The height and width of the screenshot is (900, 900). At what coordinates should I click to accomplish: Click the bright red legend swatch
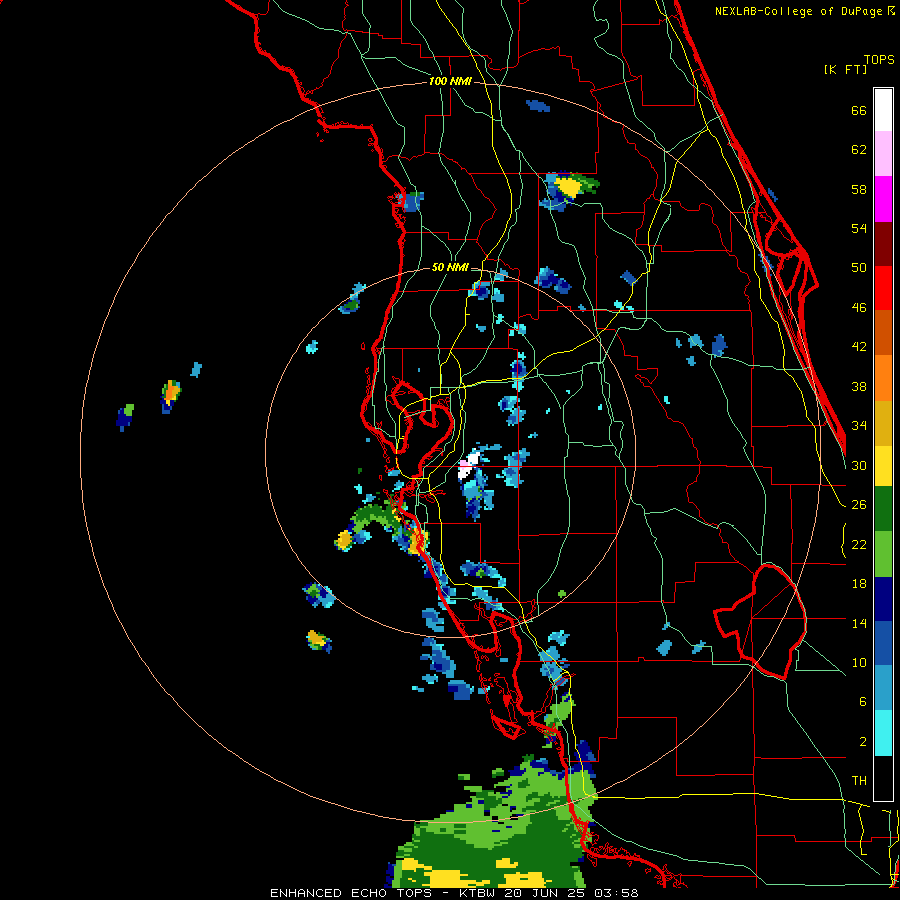(883, 288)
